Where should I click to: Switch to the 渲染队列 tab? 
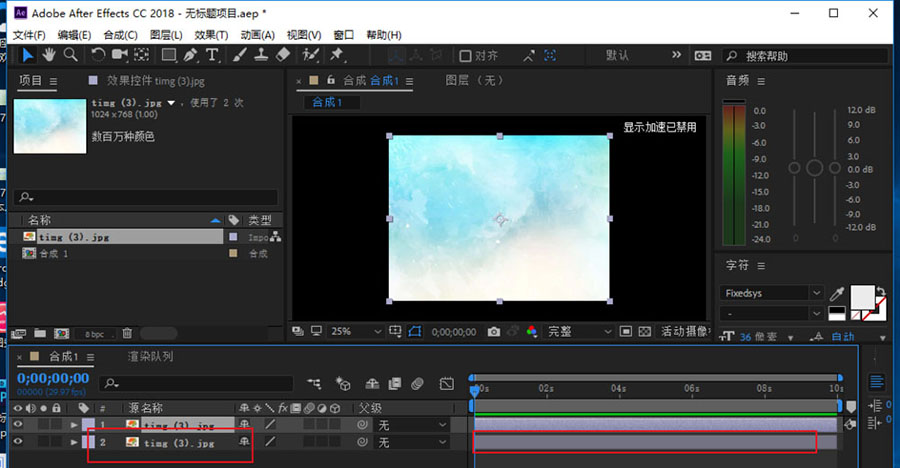click(x=150, y=356)
